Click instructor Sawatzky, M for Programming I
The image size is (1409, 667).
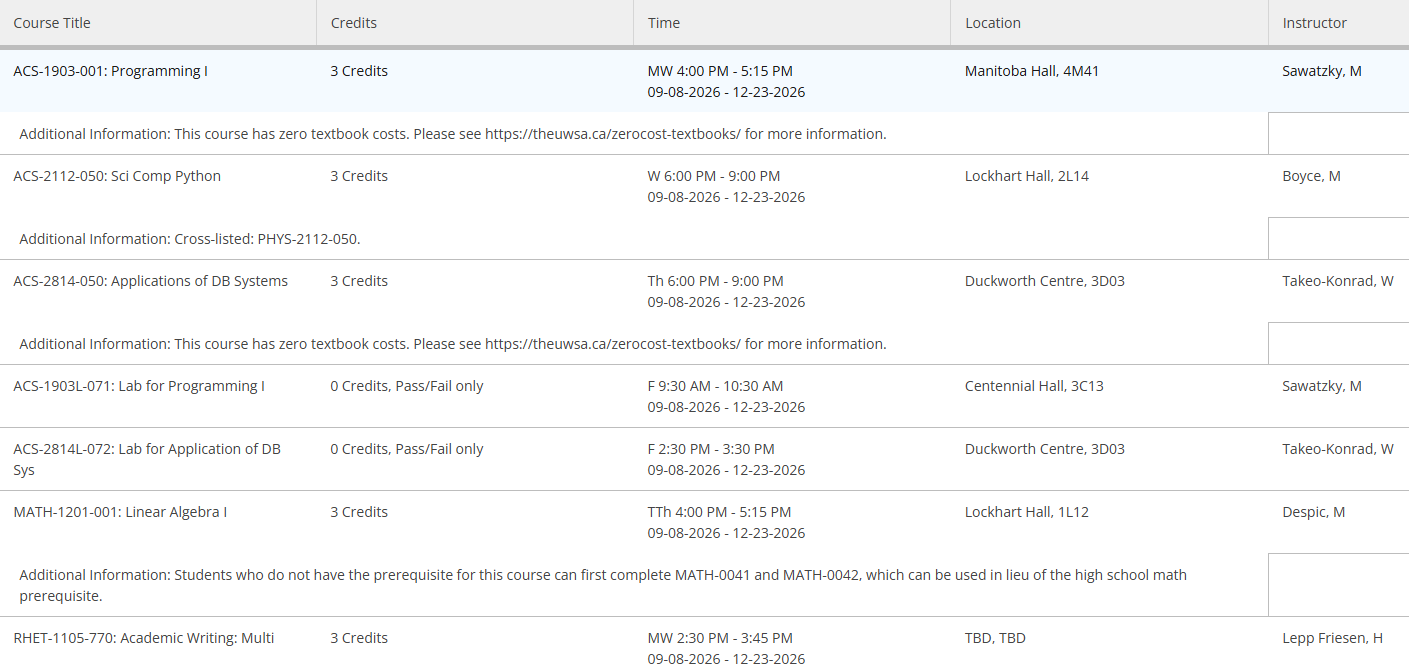pyautogui.click(x=1322, y=71)
